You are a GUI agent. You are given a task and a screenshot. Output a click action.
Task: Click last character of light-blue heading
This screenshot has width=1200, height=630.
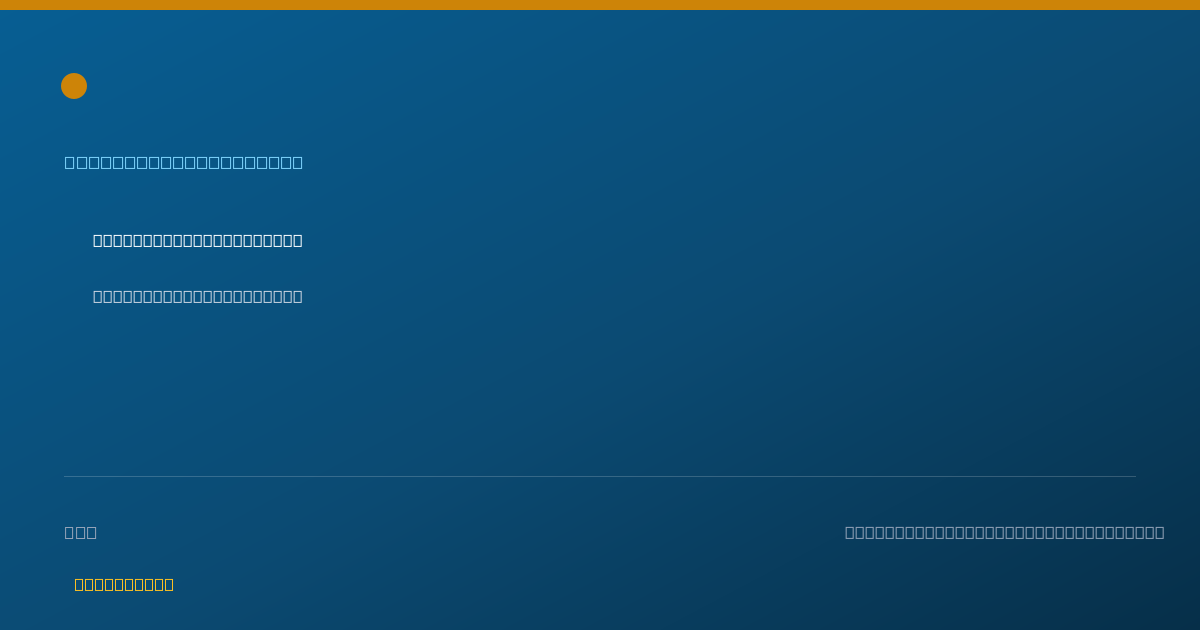[298, 162]
